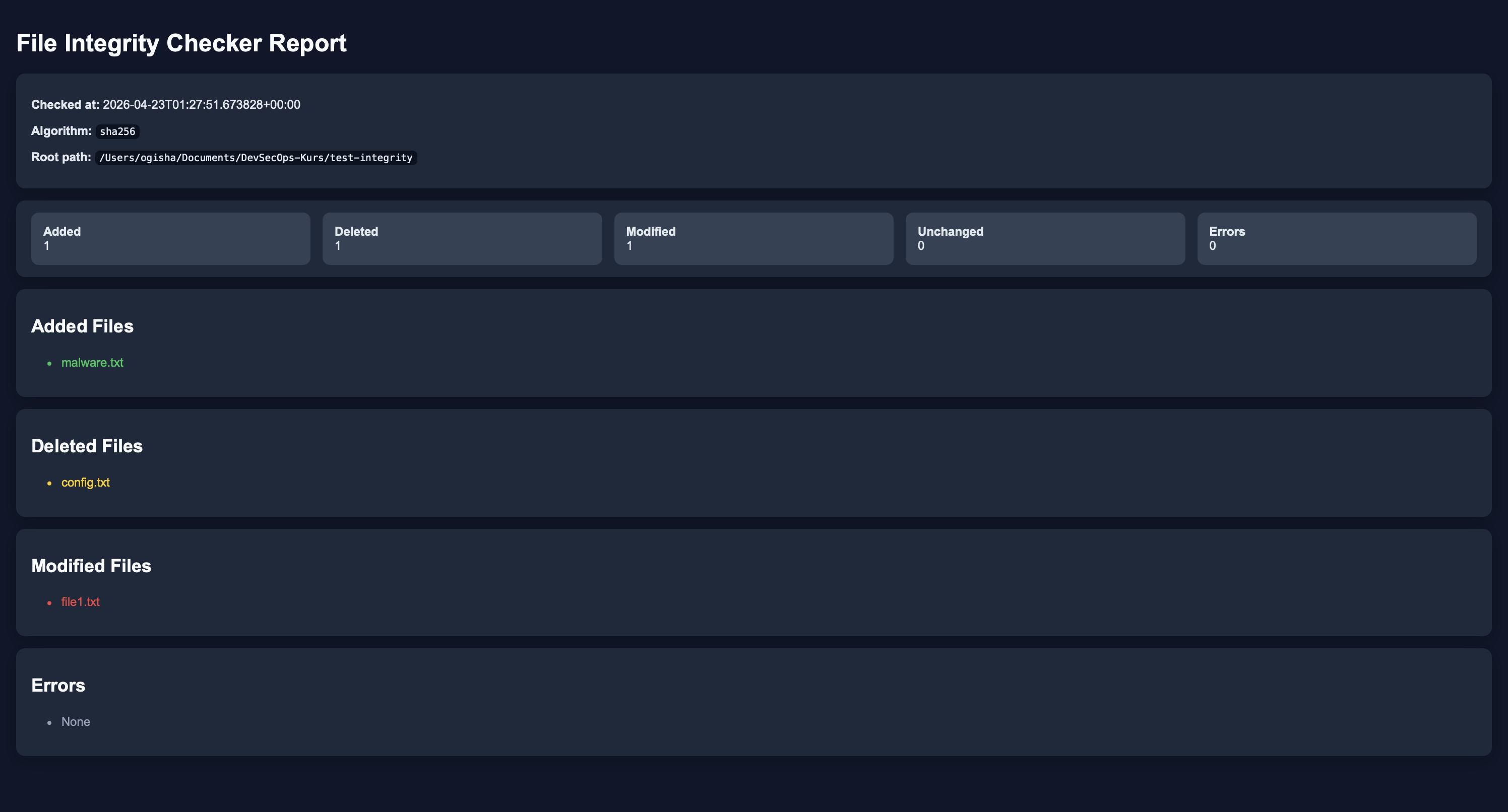Click the Checked at label

coord(65,105)
